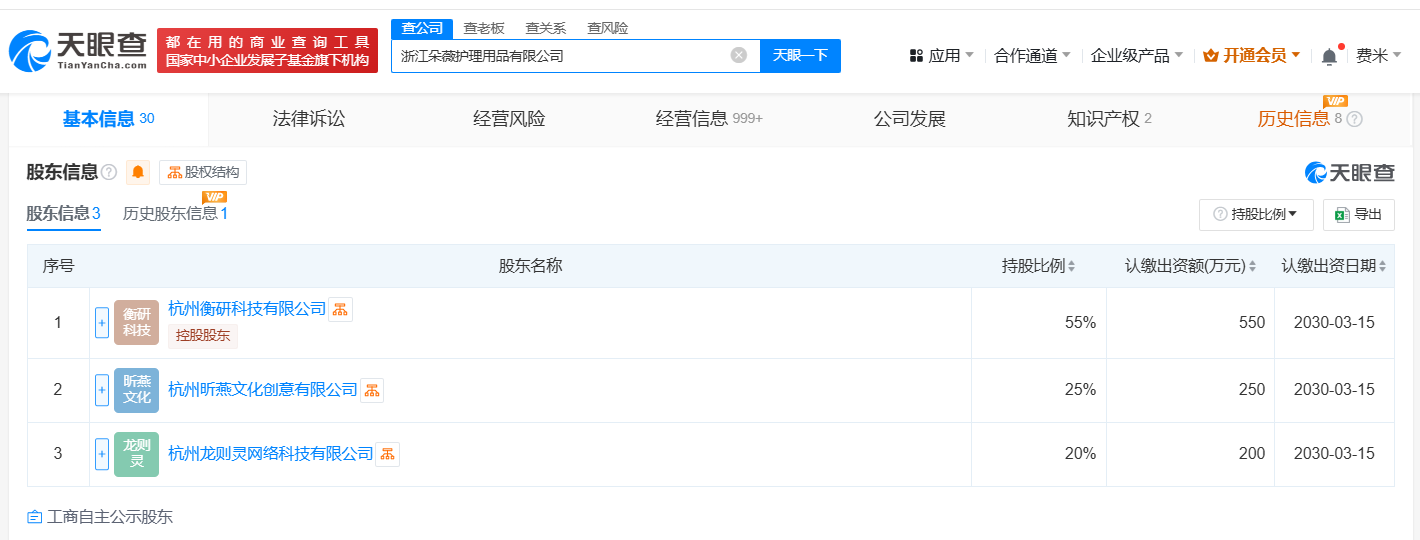
Task: Click the red banner advertisement in header
Action: (x=268, y=50)
